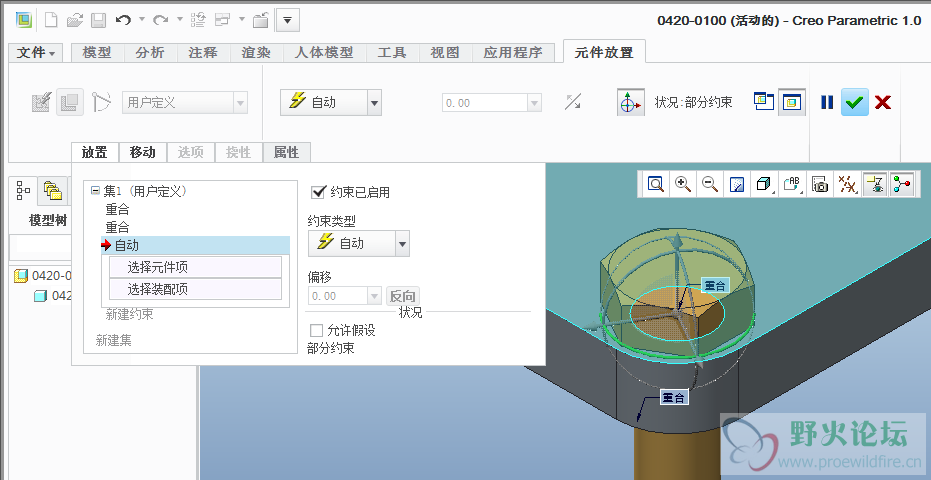The width and height of the screenshot is (931, 480).
Task: Pause the component placement tool
Action: (x=827, y=102)
